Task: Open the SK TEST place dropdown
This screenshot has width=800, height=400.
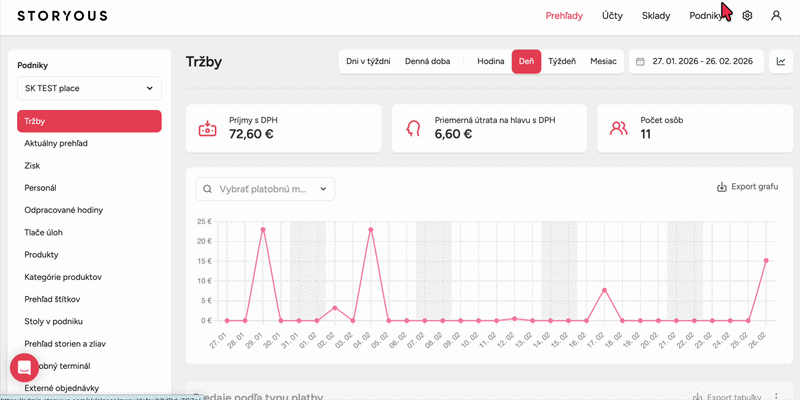Action: (89, 88)
